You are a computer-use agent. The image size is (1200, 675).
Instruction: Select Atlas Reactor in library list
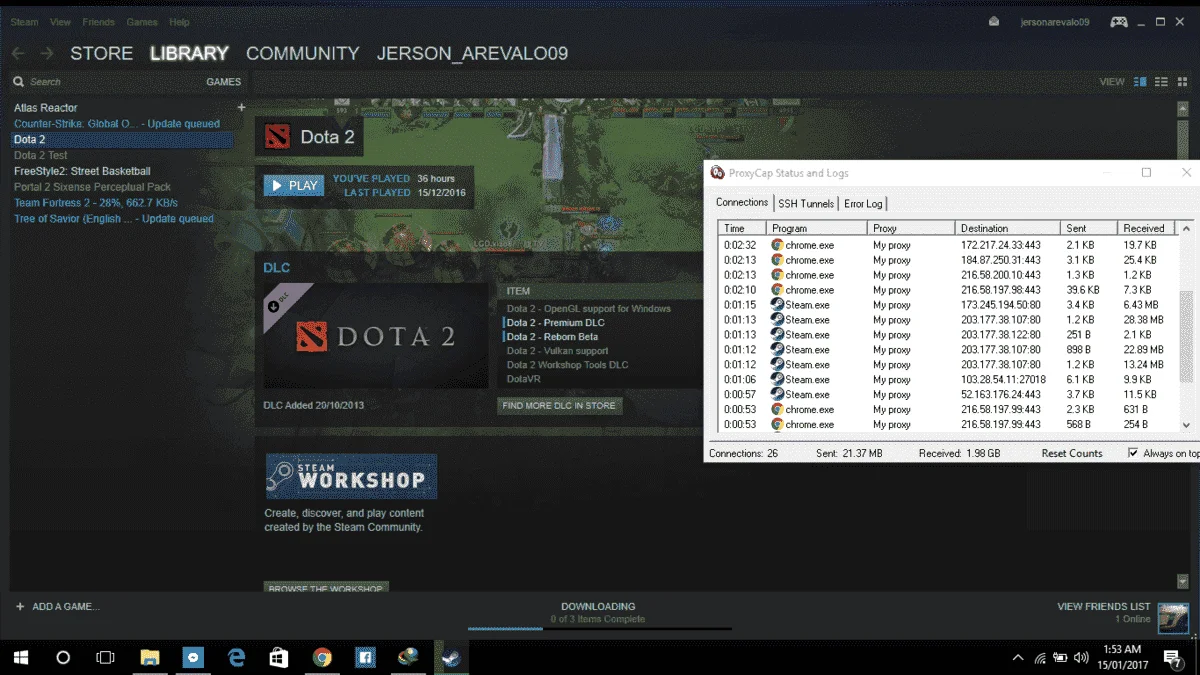pyautogui.click(x=46, y=107)
